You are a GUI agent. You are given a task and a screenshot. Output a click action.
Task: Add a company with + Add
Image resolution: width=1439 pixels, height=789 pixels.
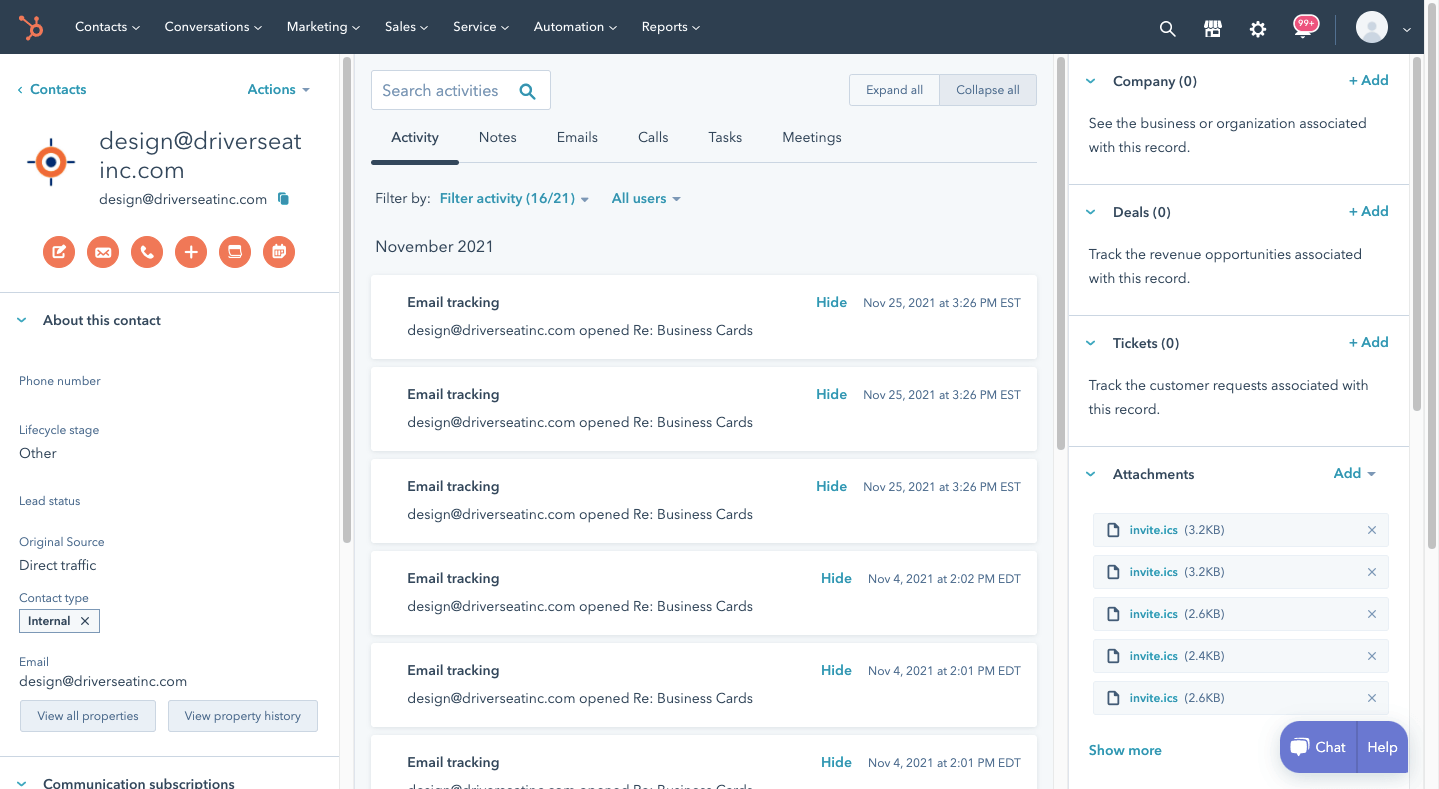tap(1368, 80)
